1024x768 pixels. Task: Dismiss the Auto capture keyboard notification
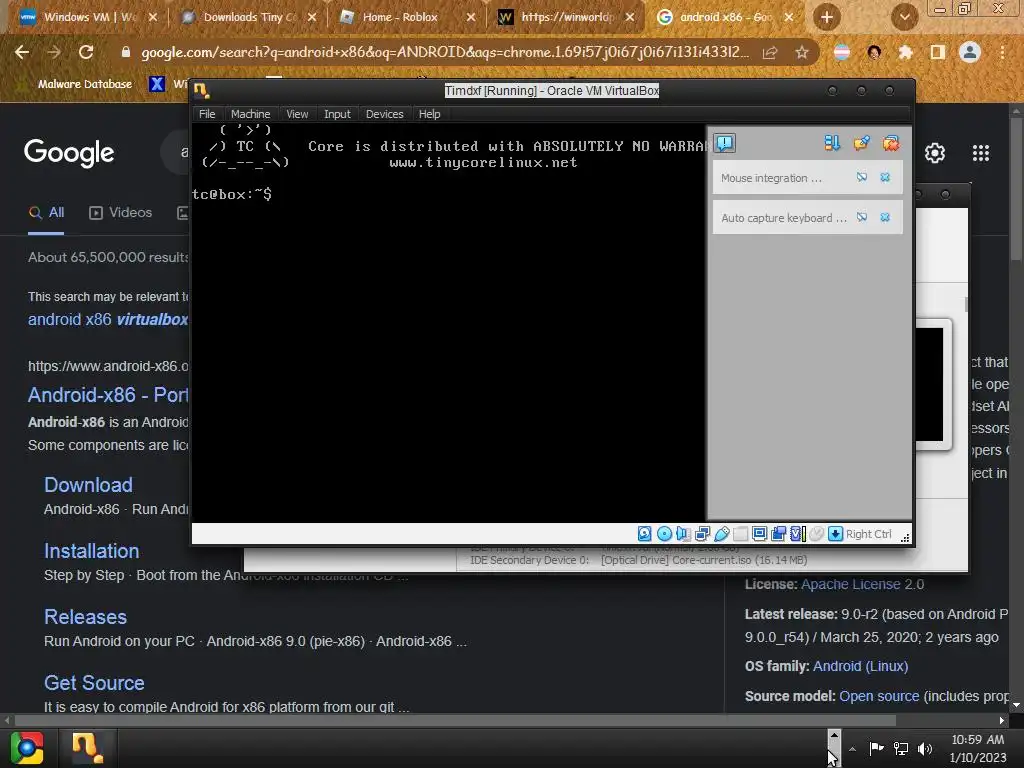(x=885, y=217)
